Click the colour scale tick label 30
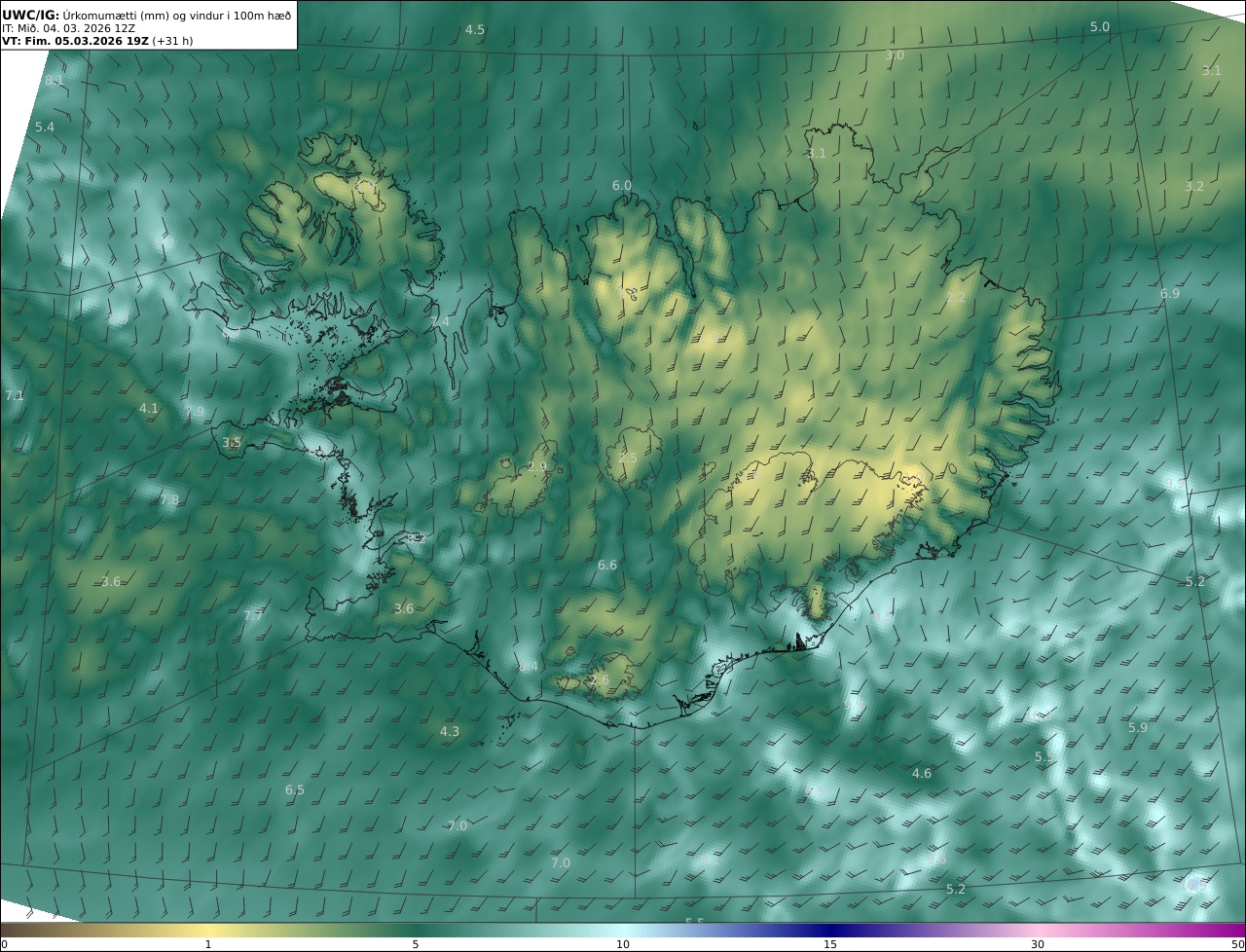Image resolution: width=1246 pixels, height=952 pixels. 1038,944
